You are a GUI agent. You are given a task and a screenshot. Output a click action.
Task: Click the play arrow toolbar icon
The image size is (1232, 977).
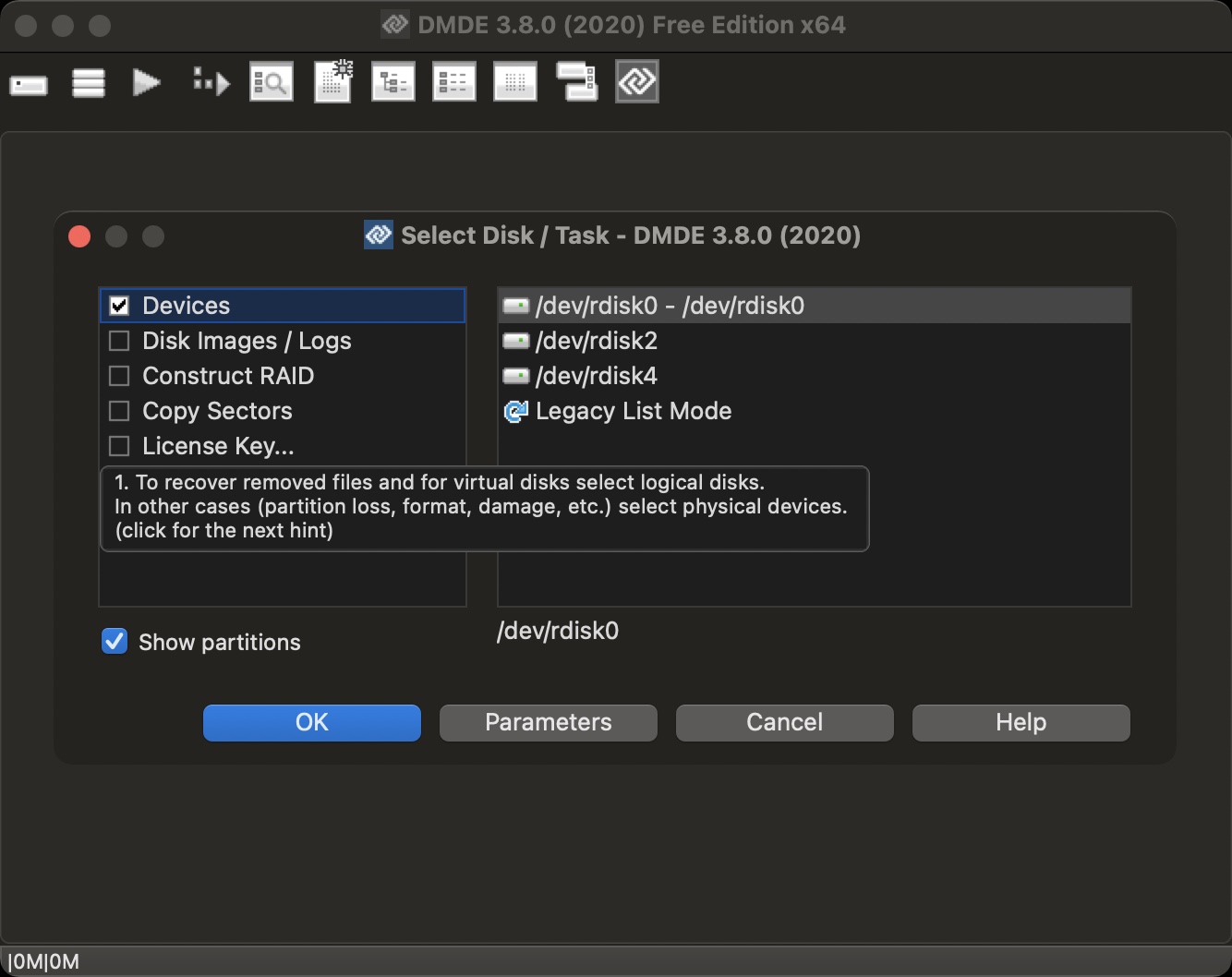(147, 83)
